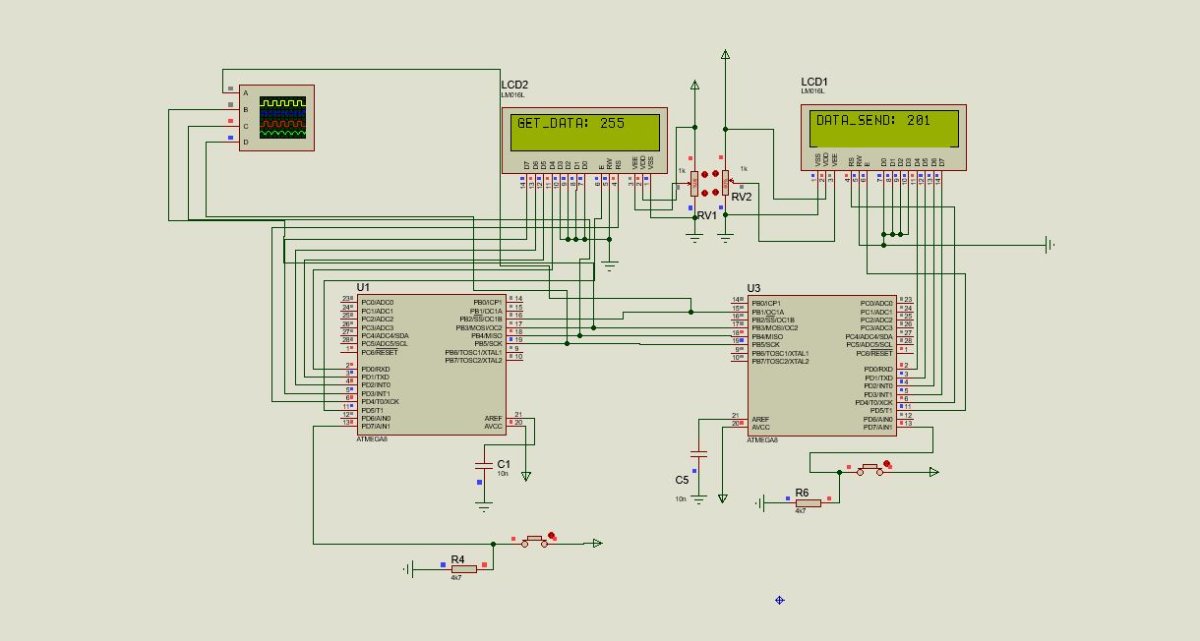The width and height of the screenshot is (1200, 641).
Task: Click the U3 reference label
Action: pos(753,288)
